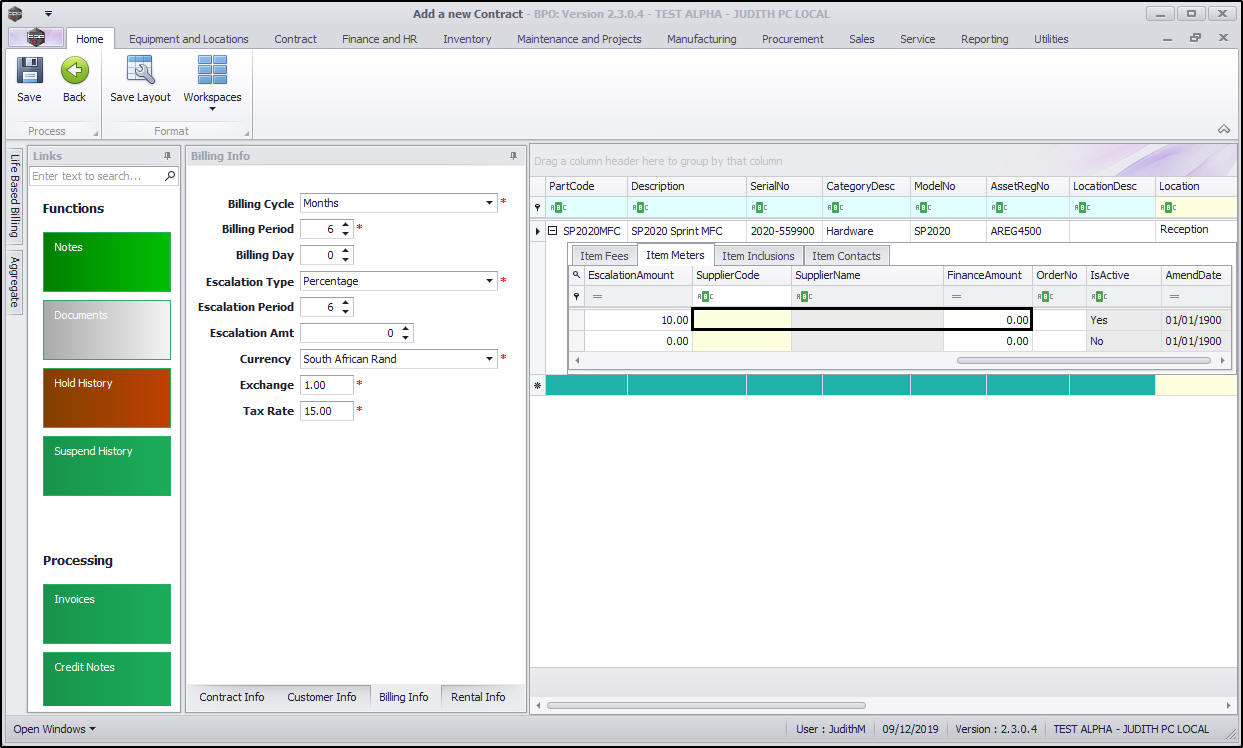Pin the Links panel

pyautogui.click(x=168, y=156)
